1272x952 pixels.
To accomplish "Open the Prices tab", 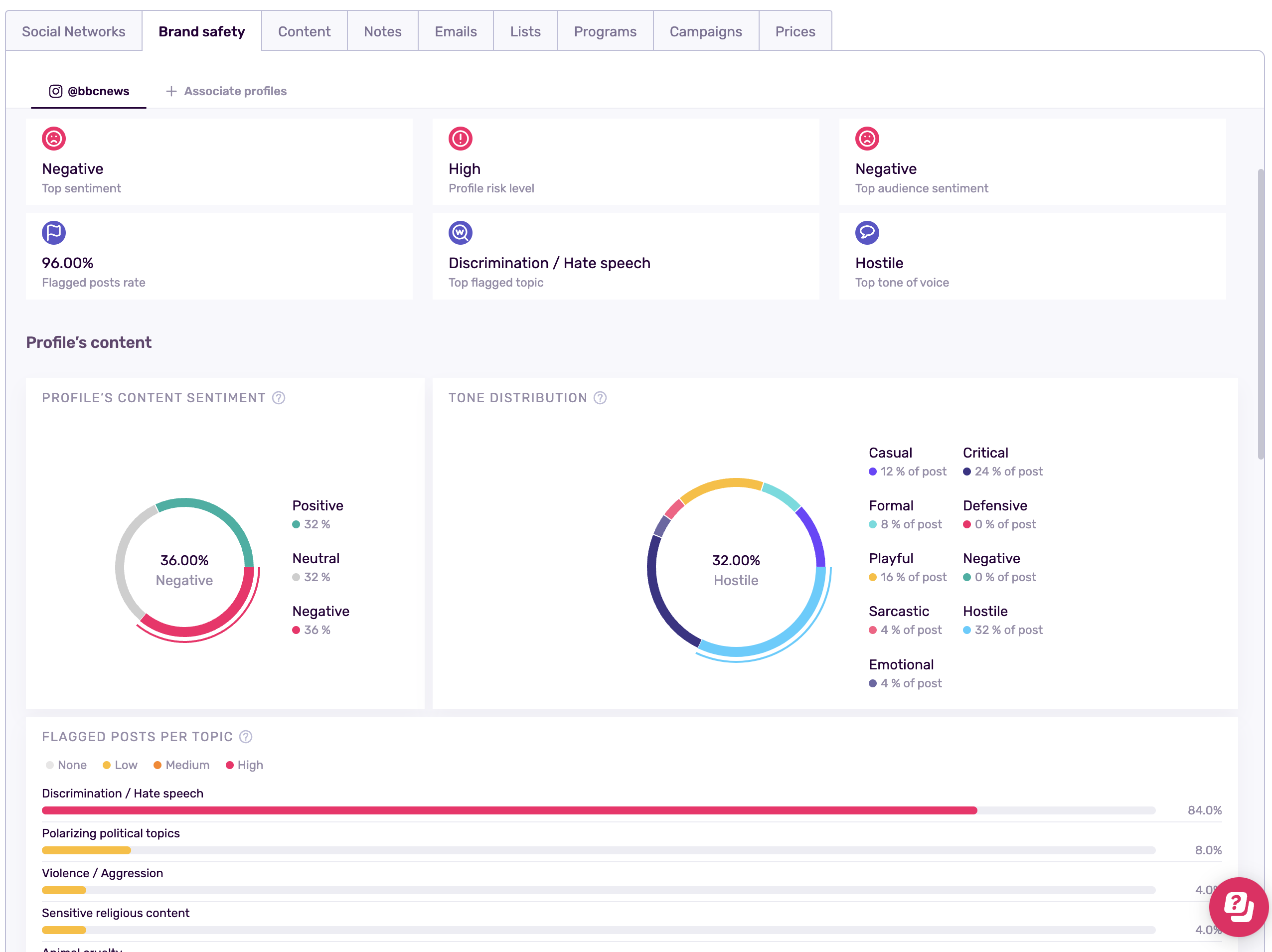I will tap(795, 31).
